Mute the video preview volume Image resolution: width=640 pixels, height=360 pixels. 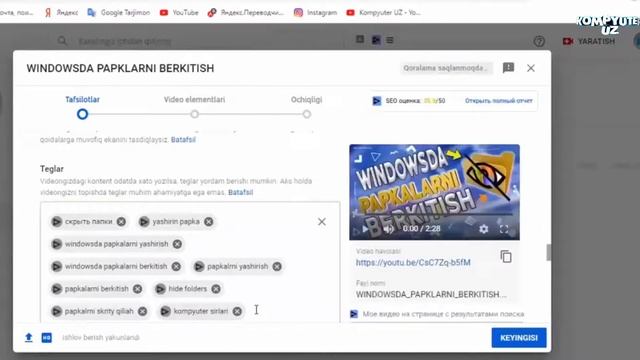[388, 229]
